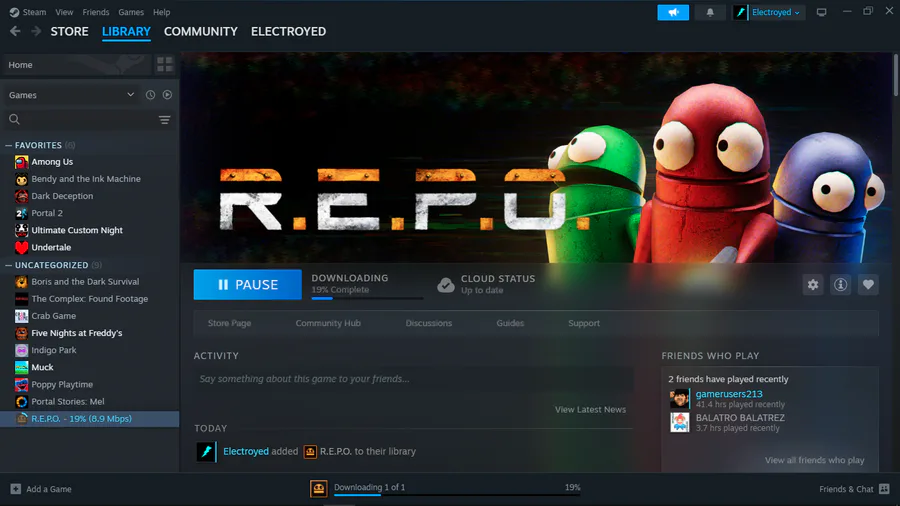900x506 pixels.
Task: Open the announcements megaphone icon
Action: tap(673, 12)
